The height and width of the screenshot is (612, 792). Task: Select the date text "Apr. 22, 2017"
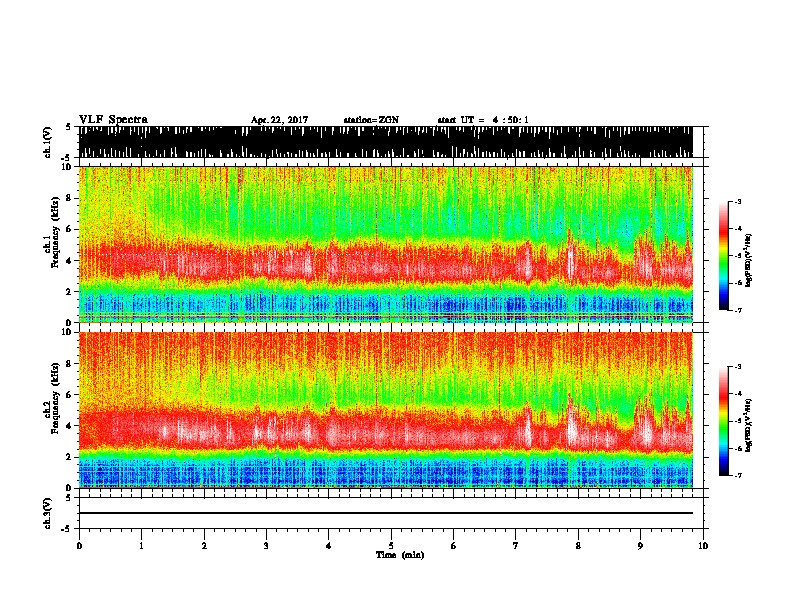tap(279, 120)
